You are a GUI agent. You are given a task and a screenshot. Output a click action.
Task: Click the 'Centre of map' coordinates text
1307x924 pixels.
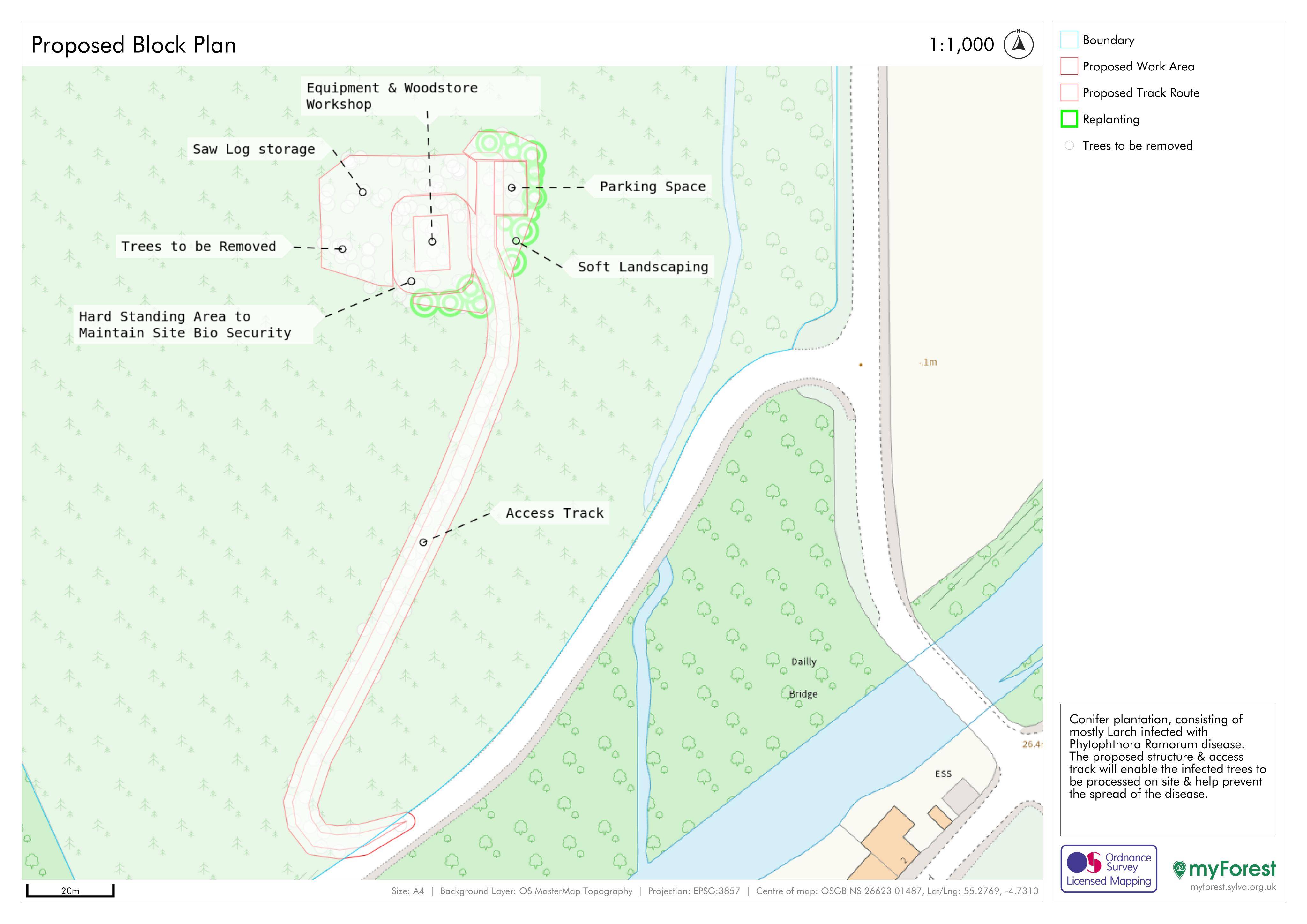pyautogui.click(x=897, y=891)
